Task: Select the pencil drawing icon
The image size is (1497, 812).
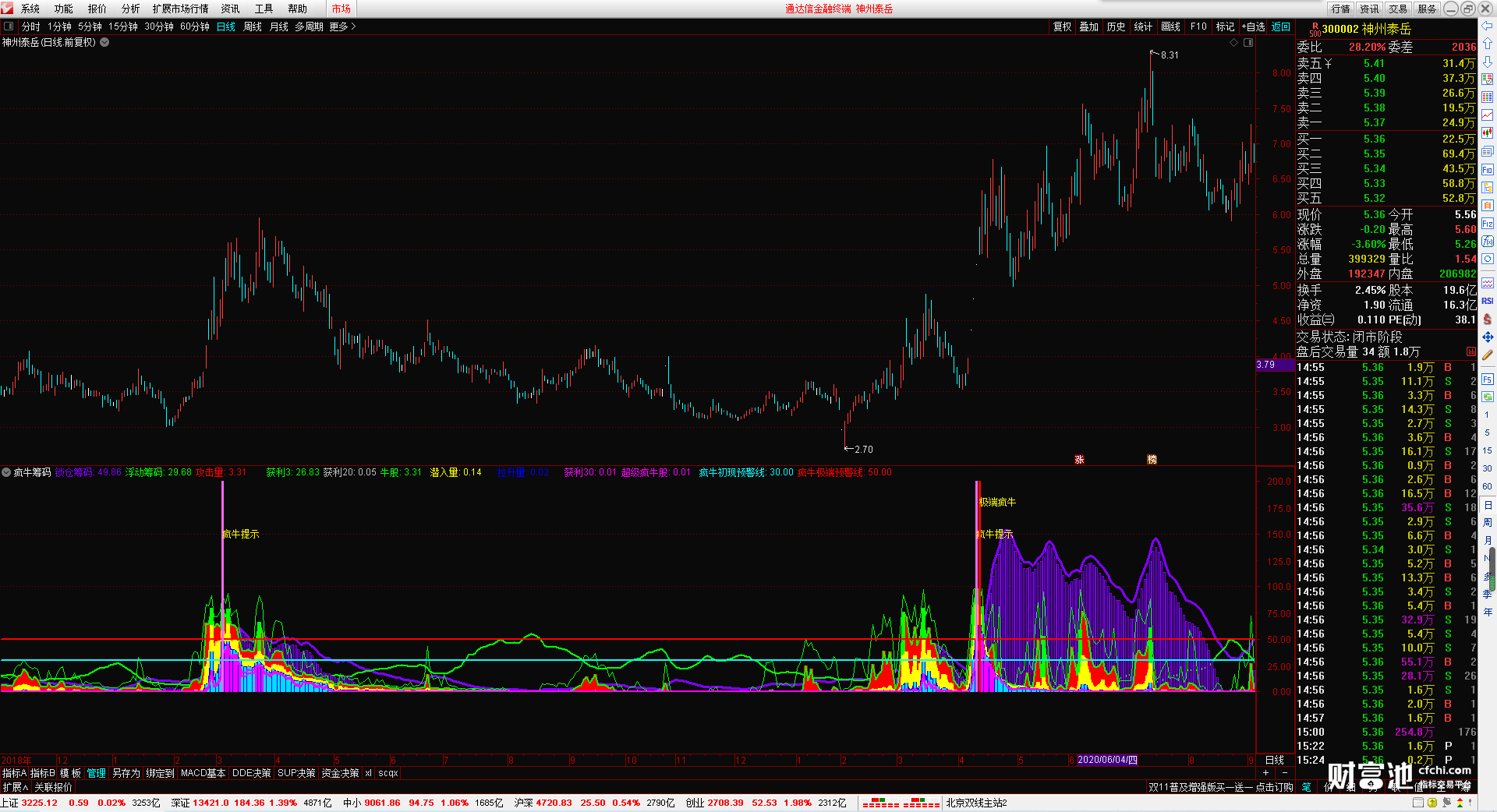Action: pos(1488,355)
